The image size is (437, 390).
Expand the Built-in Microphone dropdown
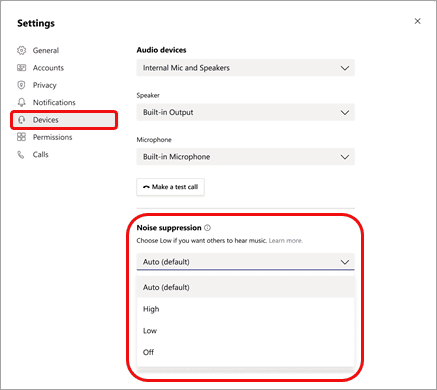[x=246, y=157]
